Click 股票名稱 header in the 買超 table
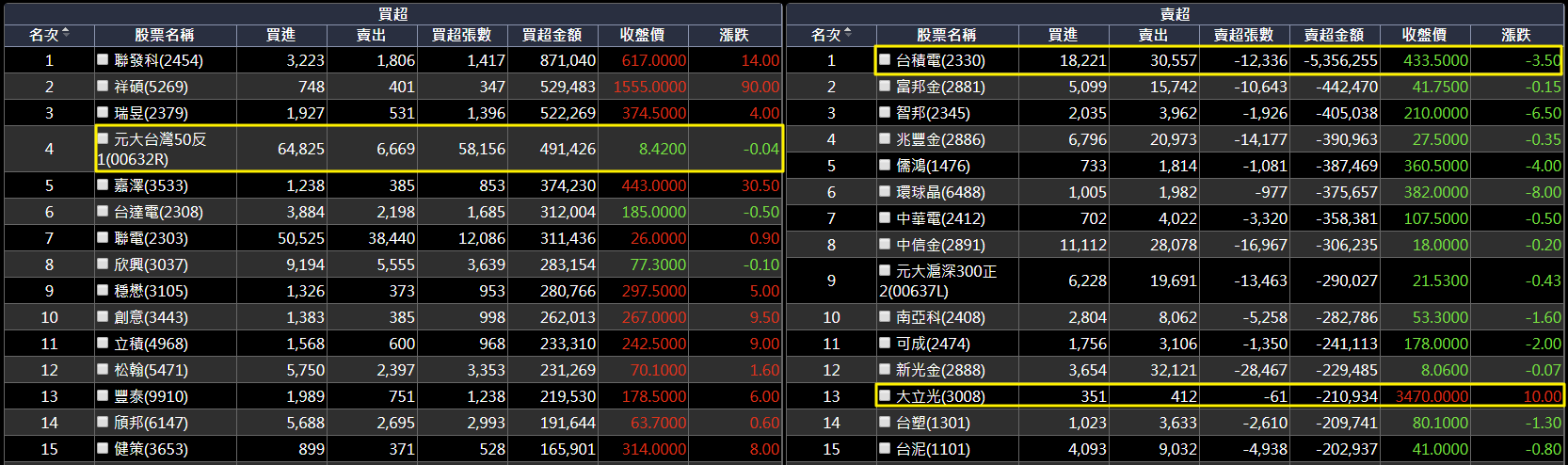 click(x=165, y=35)
